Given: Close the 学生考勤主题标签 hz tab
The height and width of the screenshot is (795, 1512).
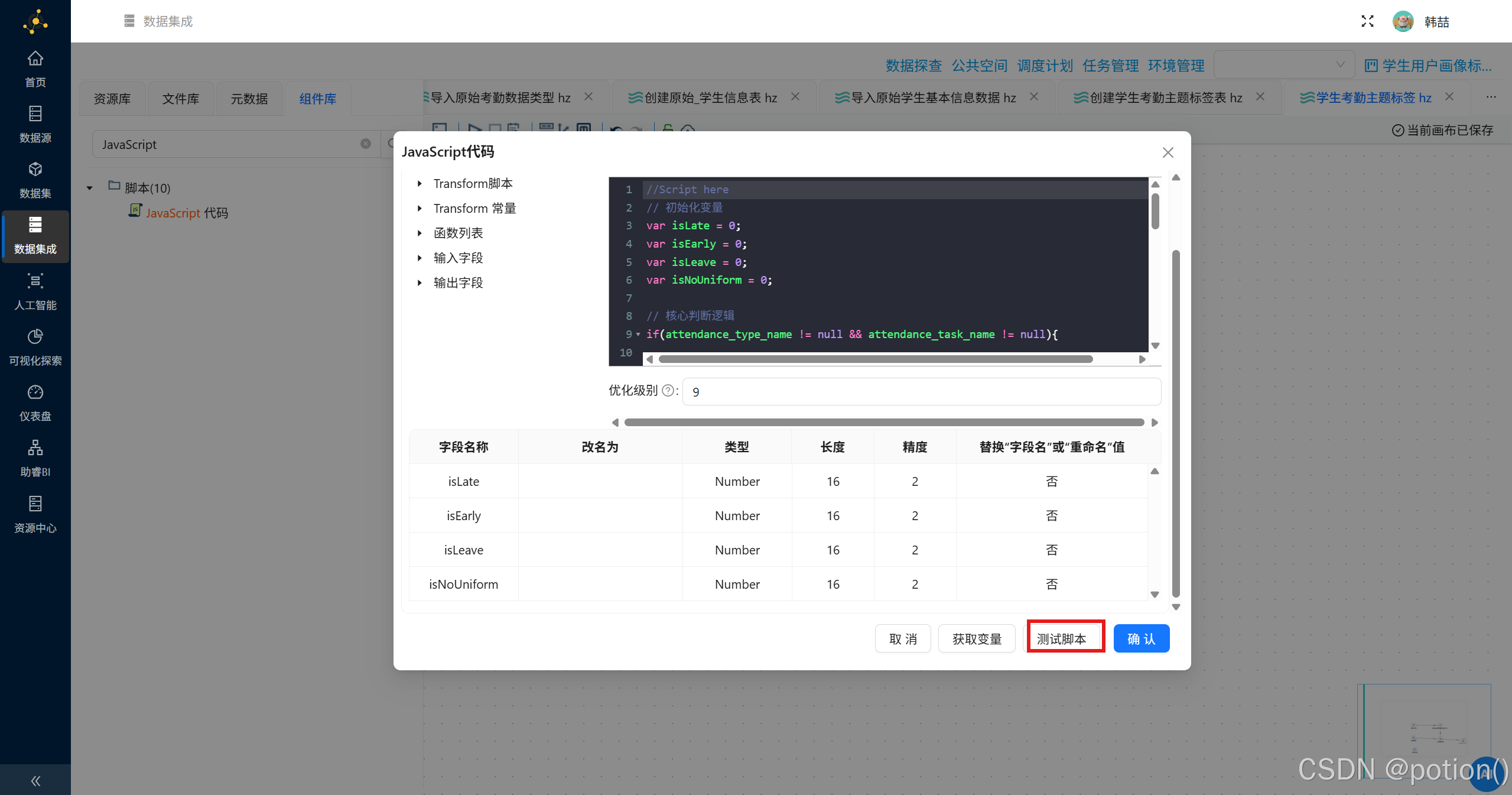Looking at the screenshot, I should 1449,96.
